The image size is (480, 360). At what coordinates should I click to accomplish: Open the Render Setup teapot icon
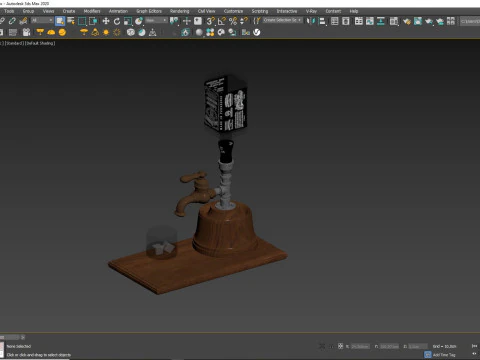coord(407,21)
